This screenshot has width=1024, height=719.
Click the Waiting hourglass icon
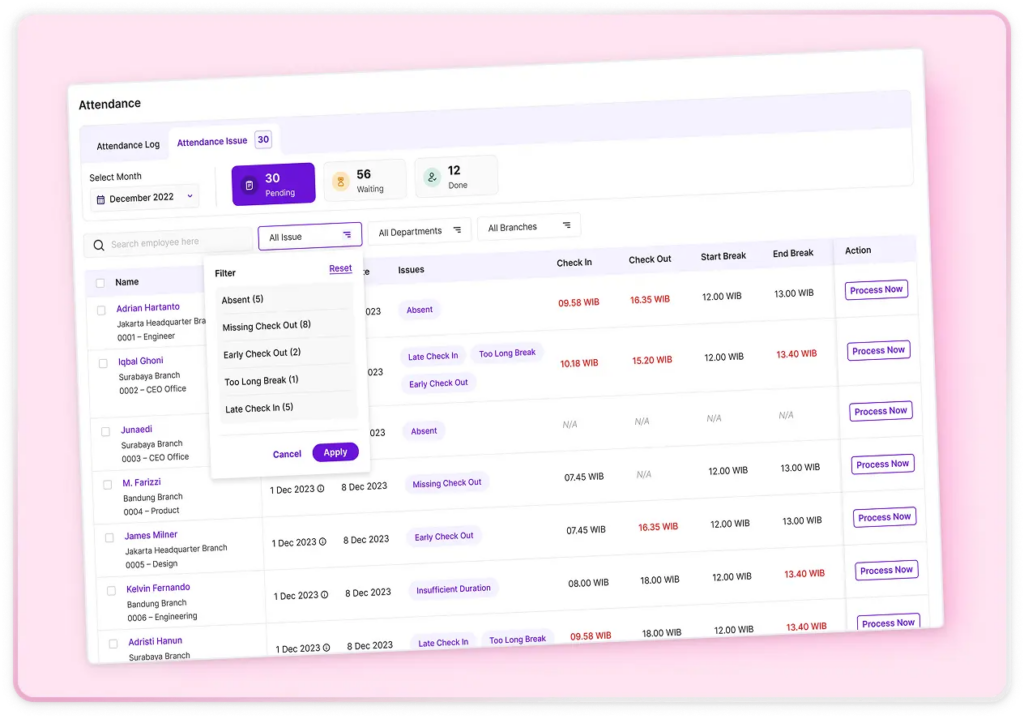coord(340,181)
